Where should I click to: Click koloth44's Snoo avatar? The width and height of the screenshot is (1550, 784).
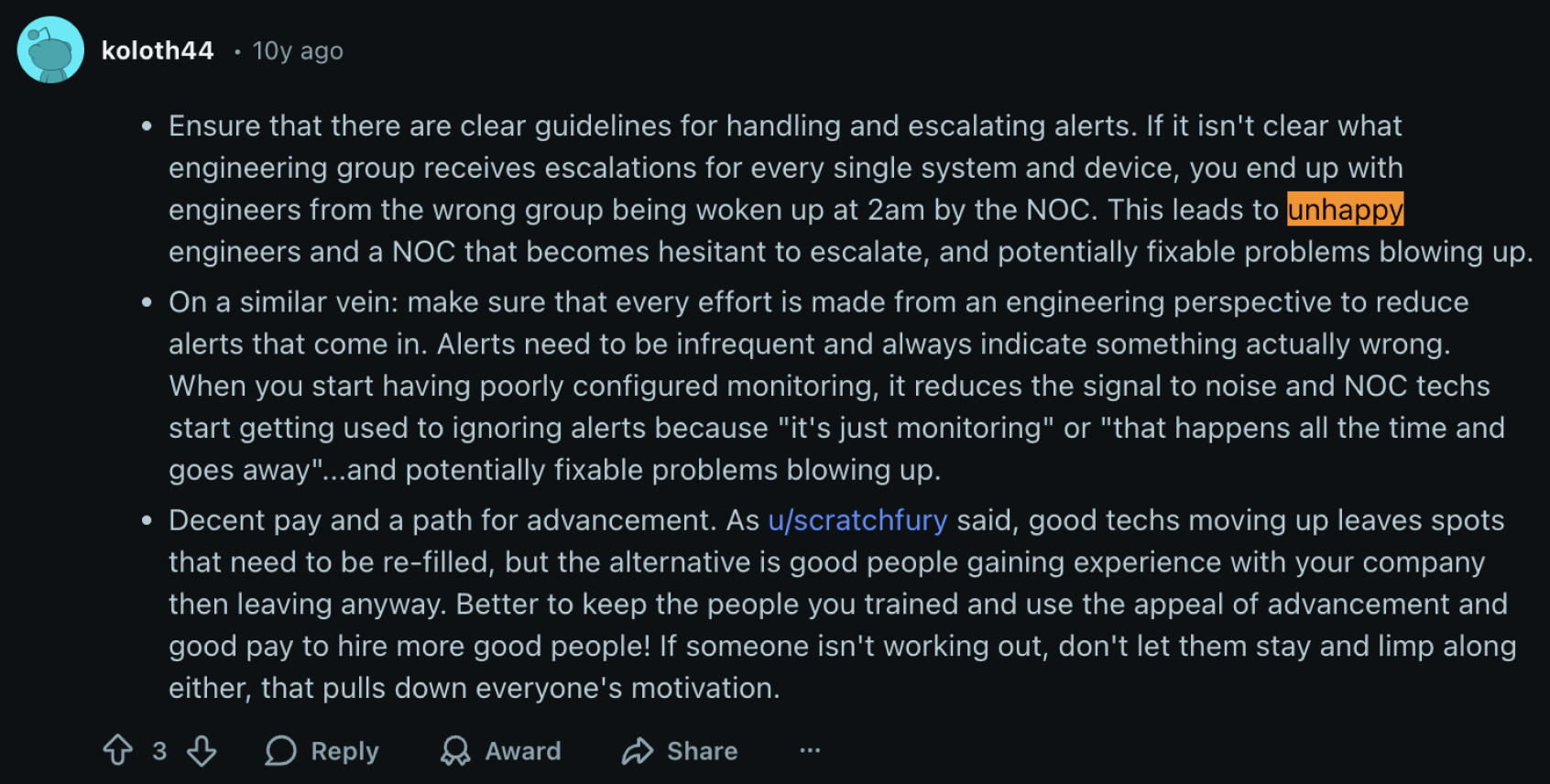(50, 49)
